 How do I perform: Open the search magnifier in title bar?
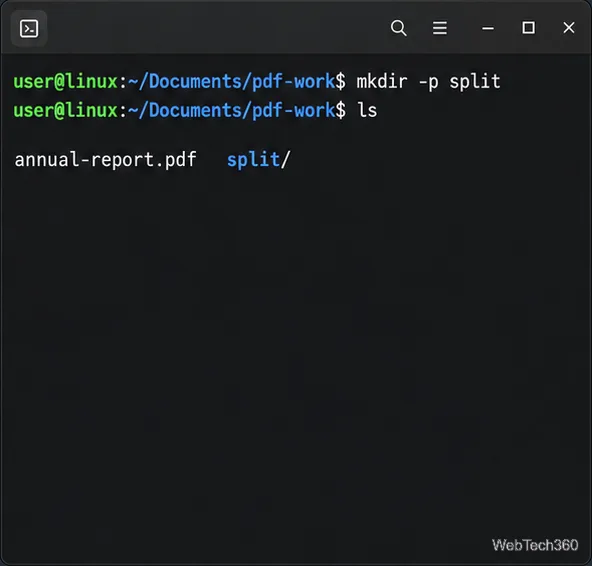399,28
